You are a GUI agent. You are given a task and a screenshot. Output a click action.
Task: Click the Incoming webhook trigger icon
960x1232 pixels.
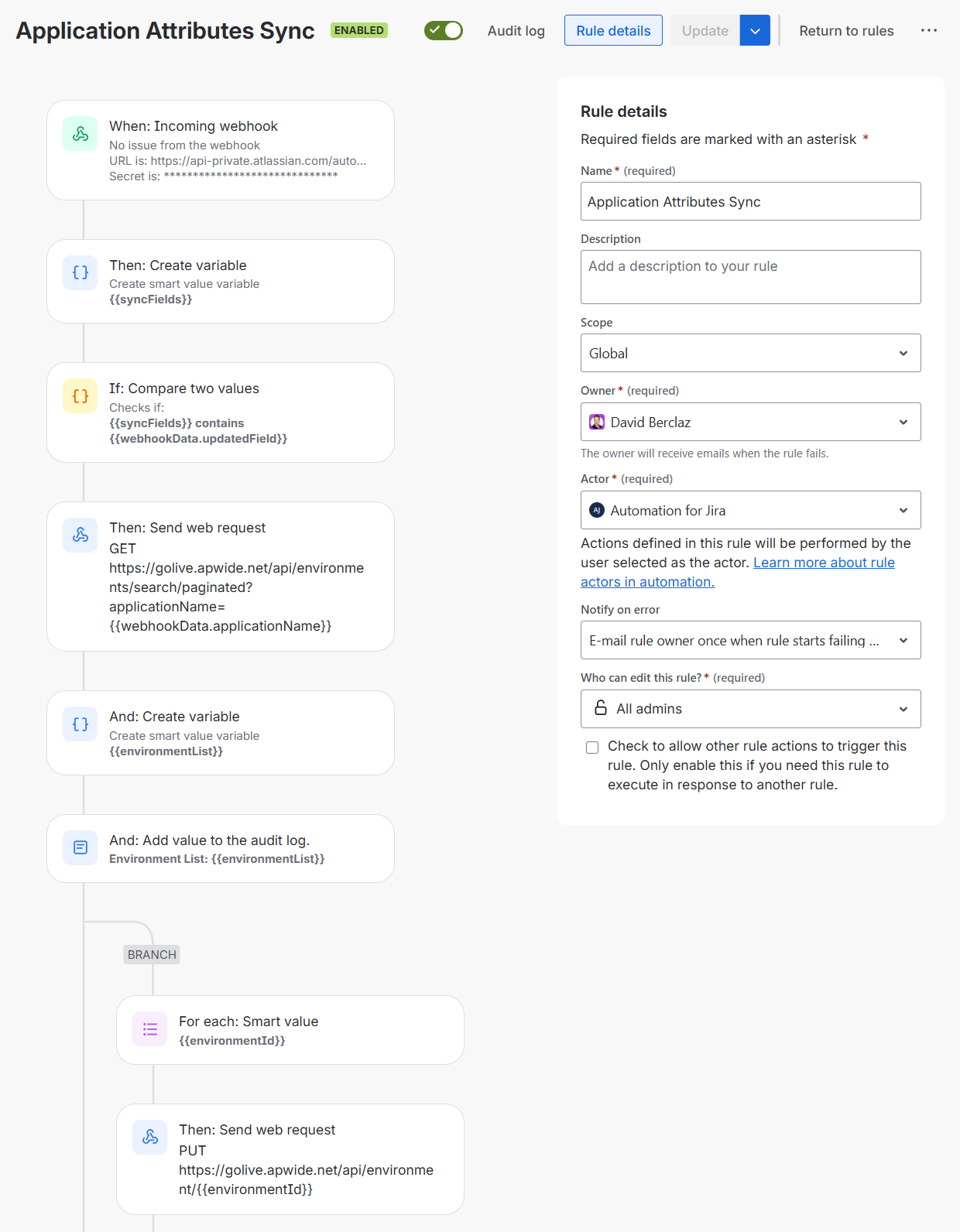pyautogui.click(x=81, y=134)
